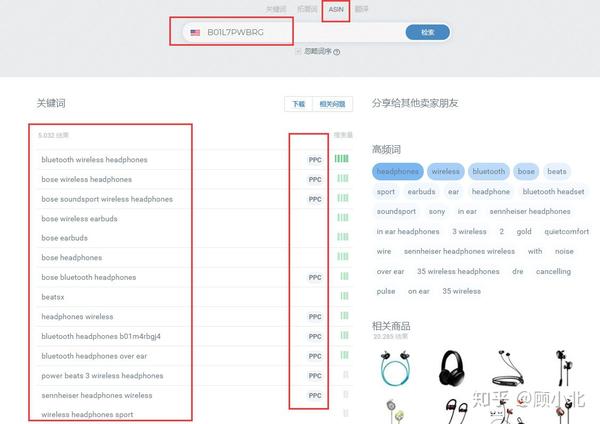Screen dimensions: 600x424
Task: Select the 'bose' high-frequency tag
Action: 526,171
